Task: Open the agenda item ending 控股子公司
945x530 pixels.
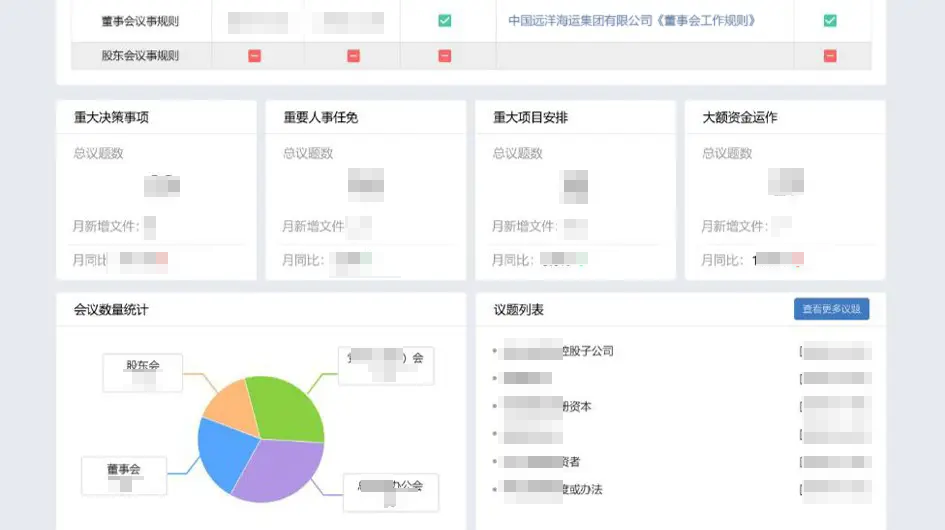Action: tap(559, 351)
